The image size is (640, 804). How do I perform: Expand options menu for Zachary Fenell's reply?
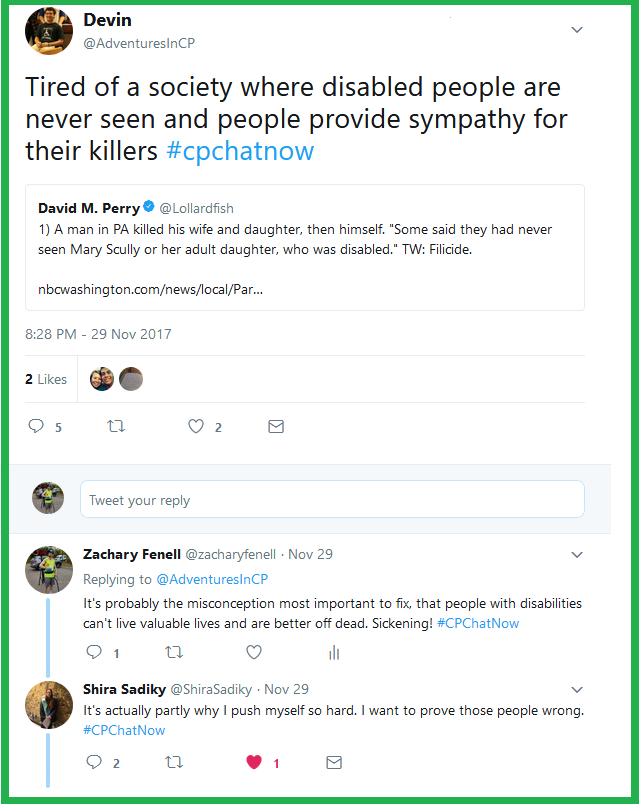577,554
